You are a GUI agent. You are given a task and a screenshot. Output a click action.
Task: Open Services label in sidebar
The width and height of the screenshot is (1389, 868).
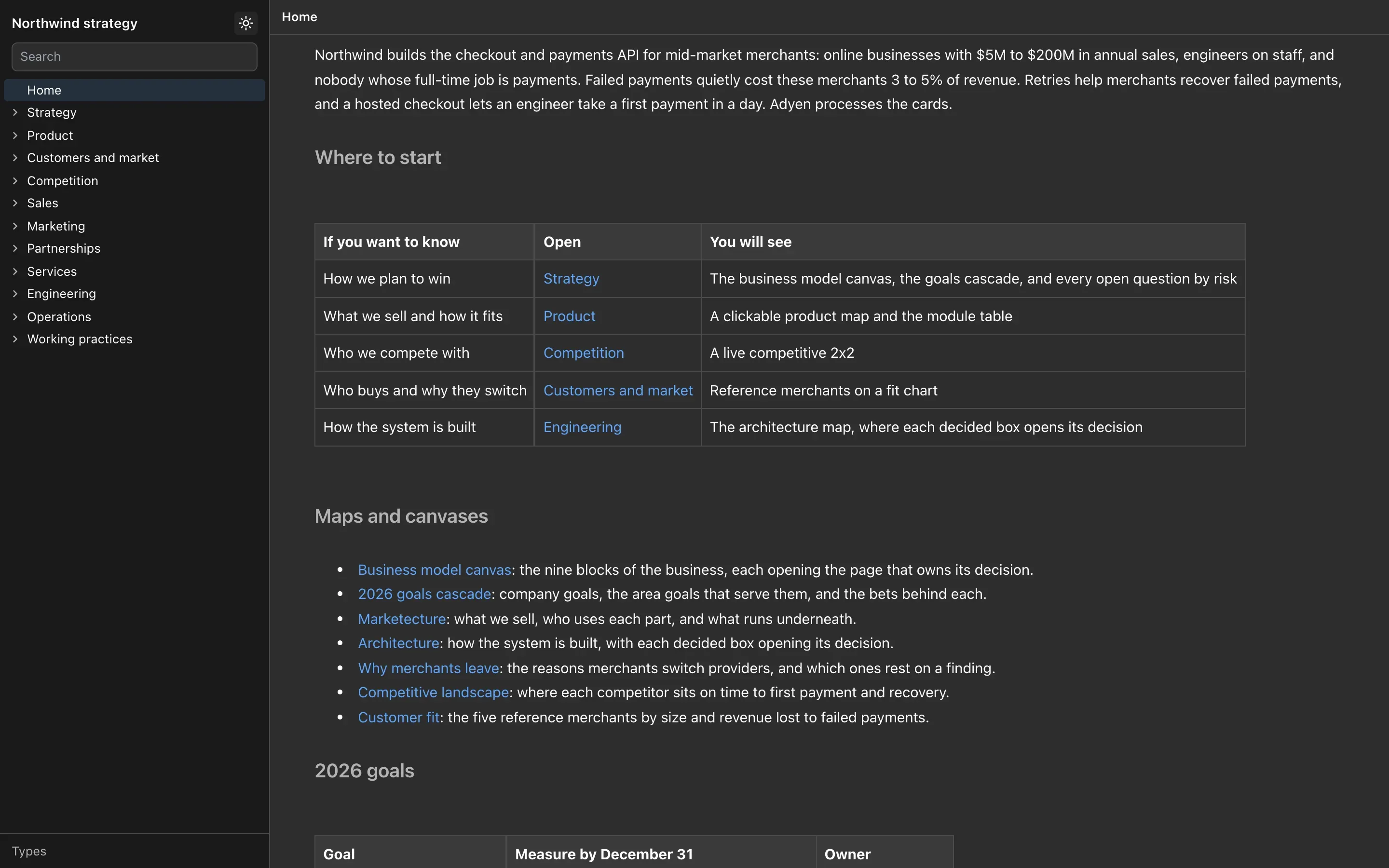(x=52, y=271)
